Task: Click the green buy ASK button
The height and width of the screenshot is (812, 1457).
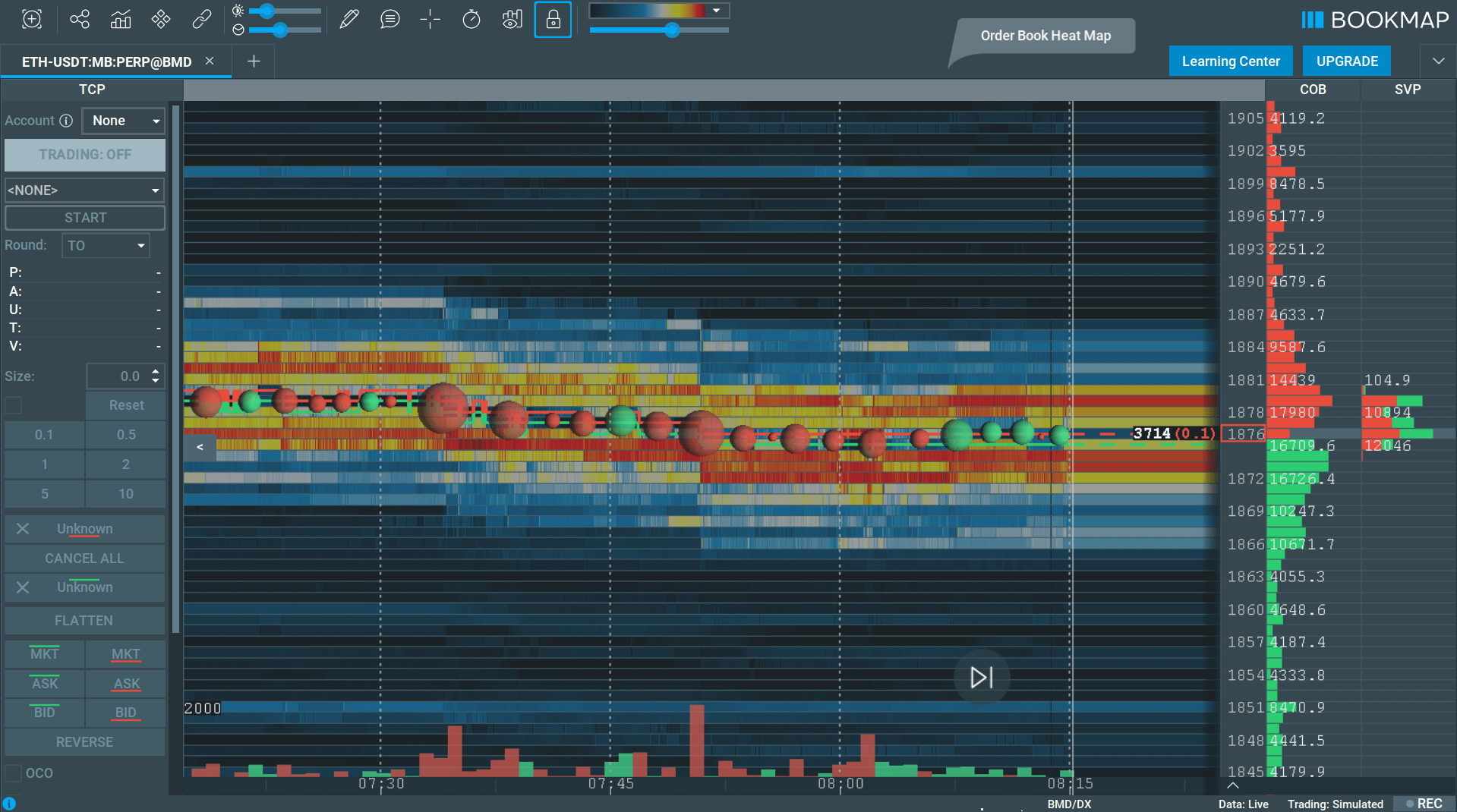Action: pos(44,684)
